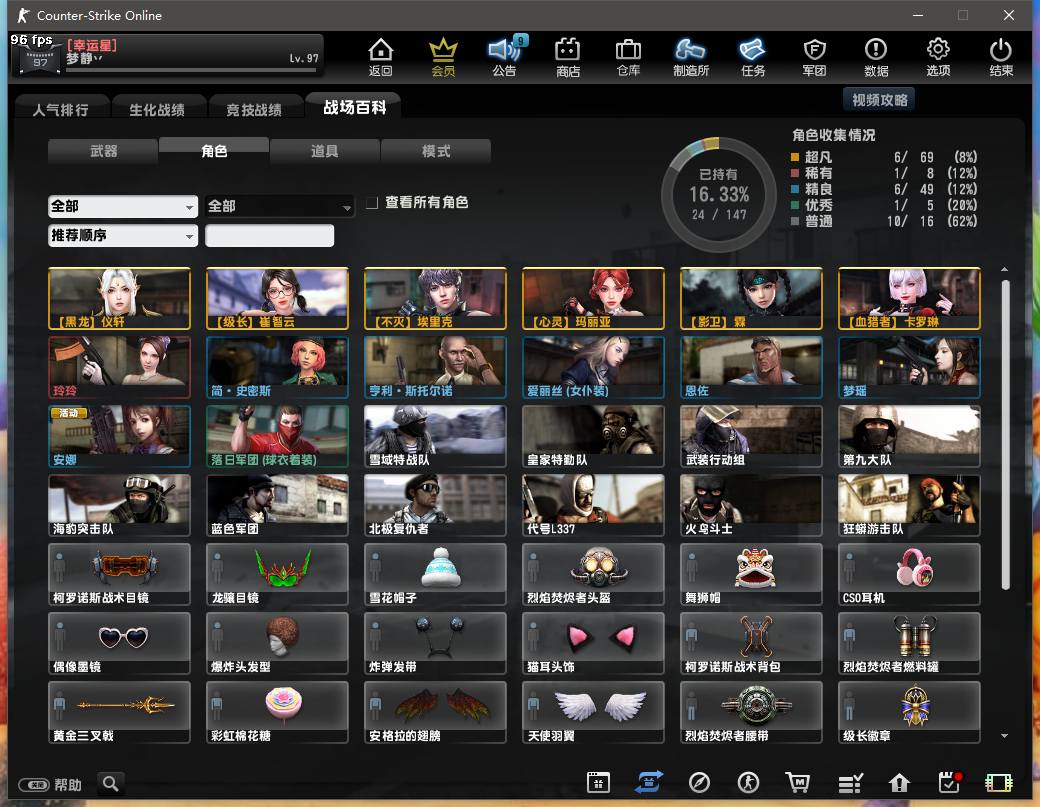Select the 【级长】崔智云 character card

coord(277,298)
